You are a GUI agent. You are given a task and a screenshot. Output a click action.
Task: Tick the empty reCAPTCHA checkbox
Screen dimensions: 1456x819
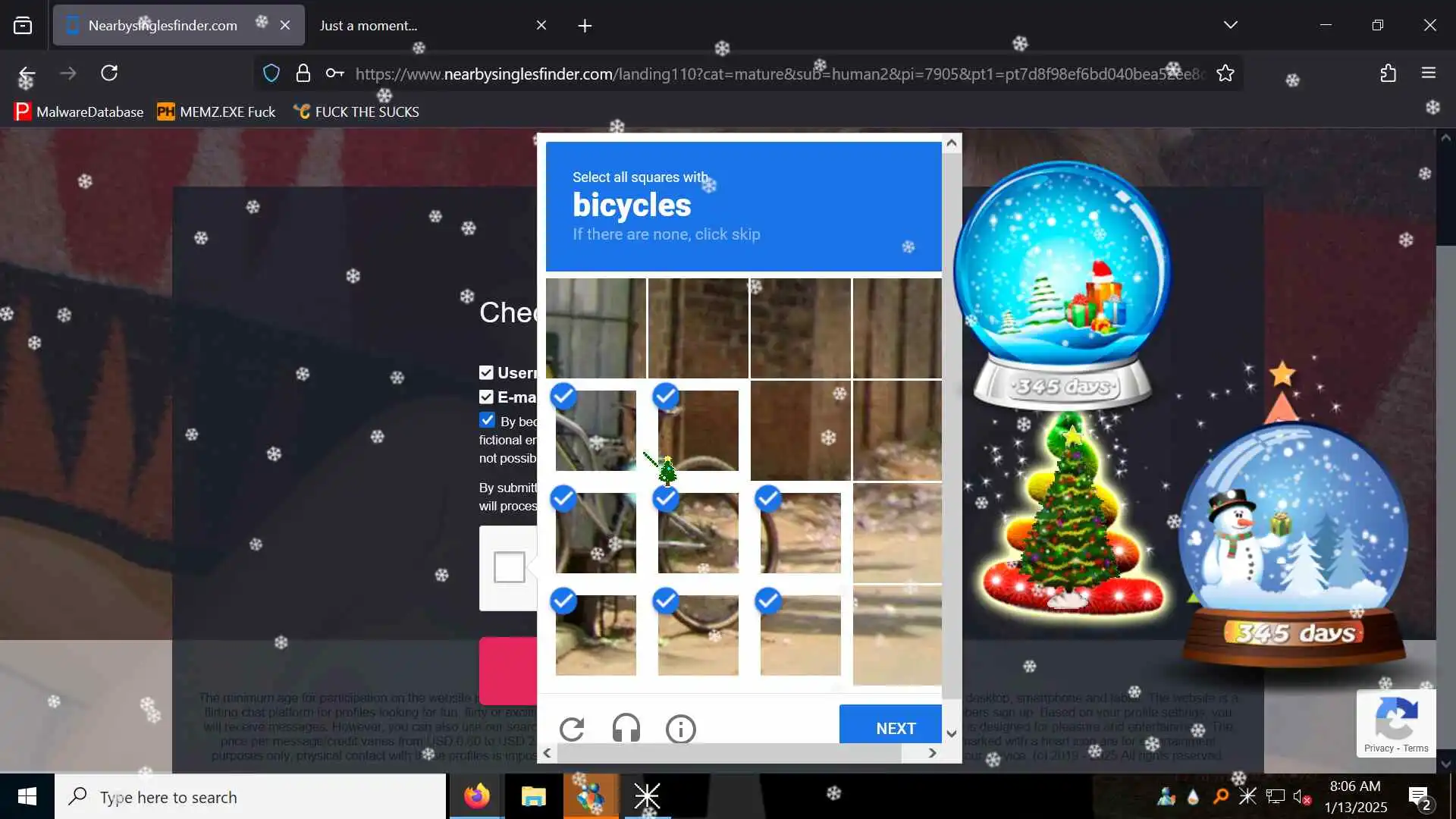(509, 566)
